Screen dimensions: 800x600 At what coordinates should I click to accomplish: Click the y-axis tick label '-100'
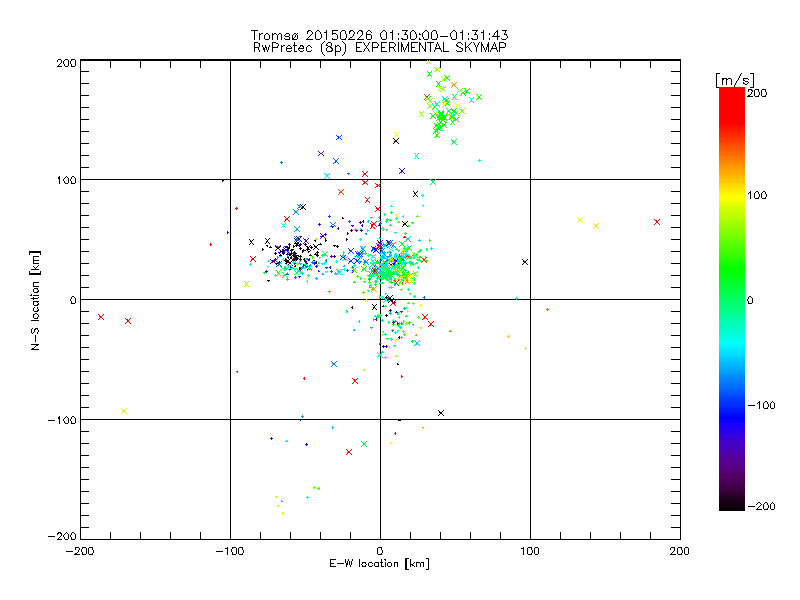(x=62, y=420)
